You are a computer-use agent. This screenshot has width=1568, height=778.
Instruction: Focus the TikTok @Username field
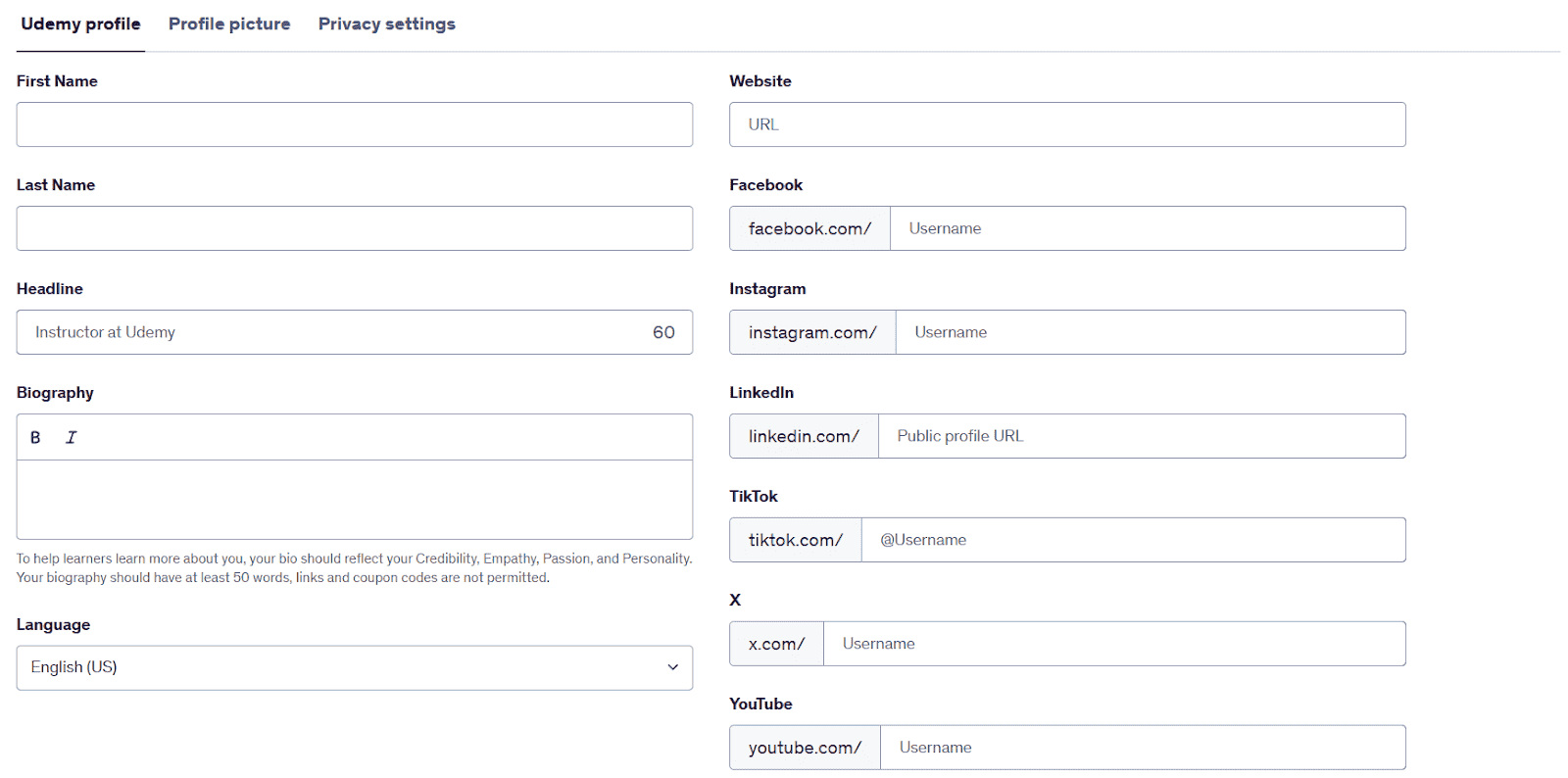(1133, 540)
